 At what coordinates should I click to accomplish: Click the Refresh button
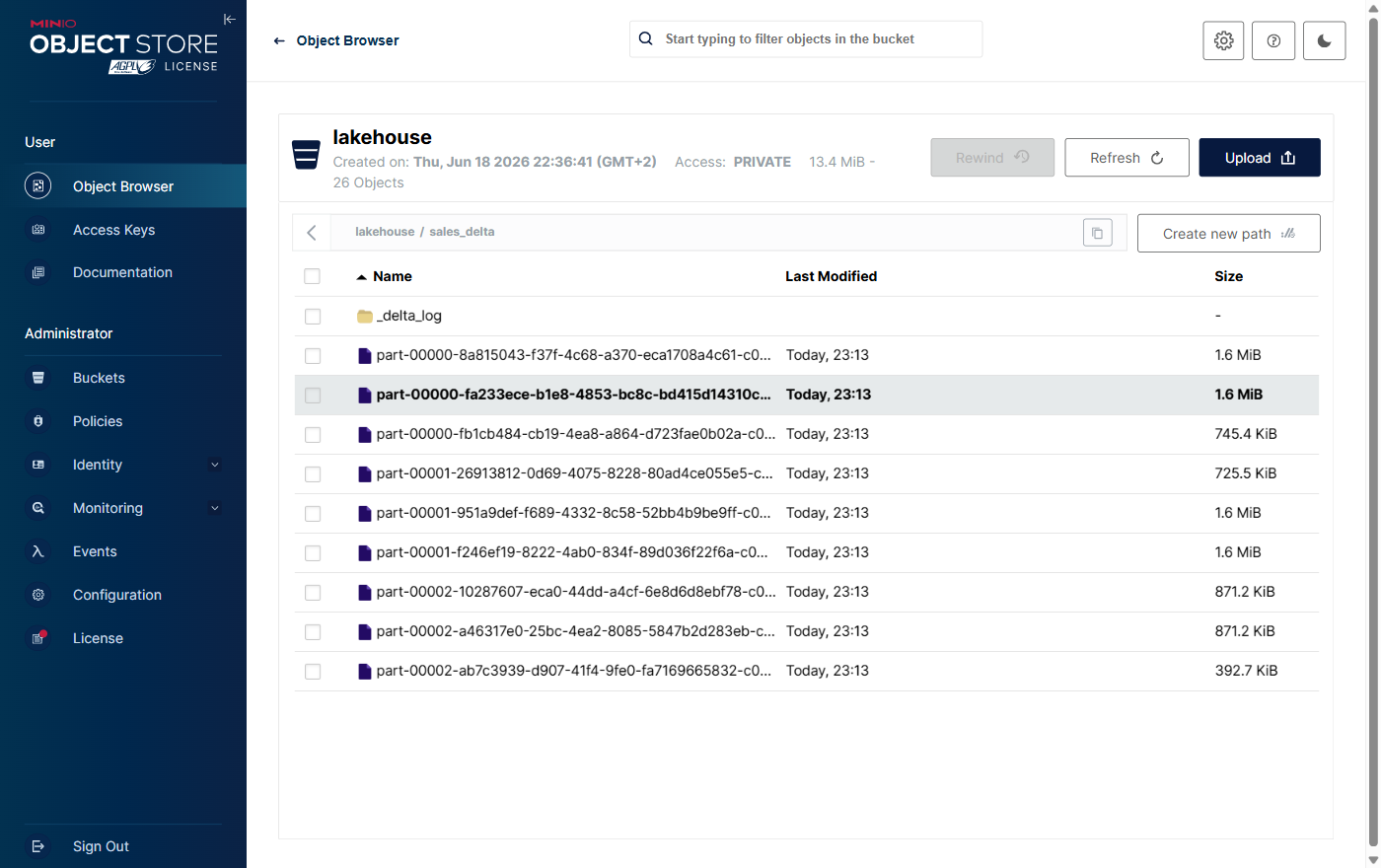click(1127, 158)
